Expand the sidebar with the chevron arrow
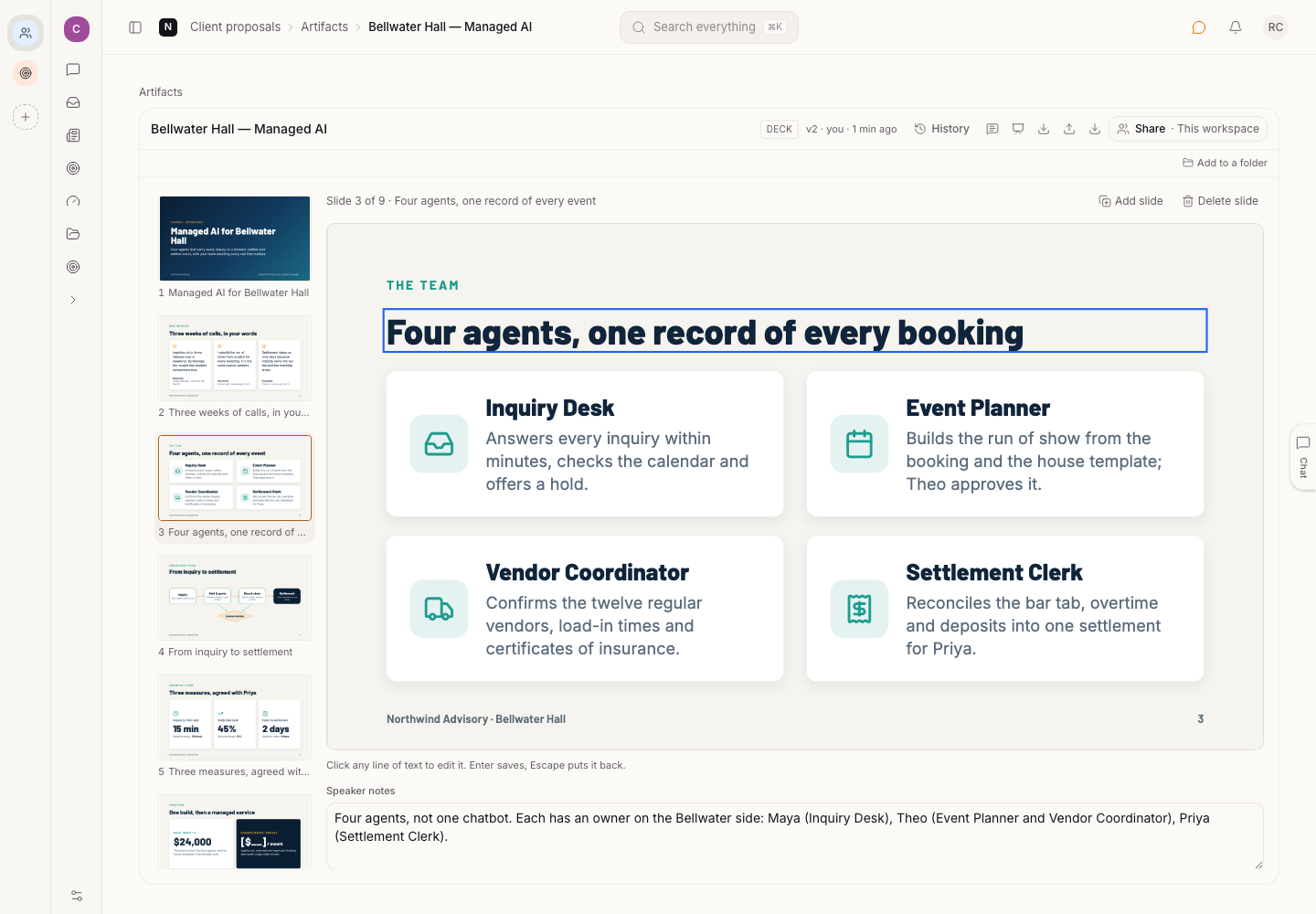Screen dimensions: 1316x914 pos(73,300)
